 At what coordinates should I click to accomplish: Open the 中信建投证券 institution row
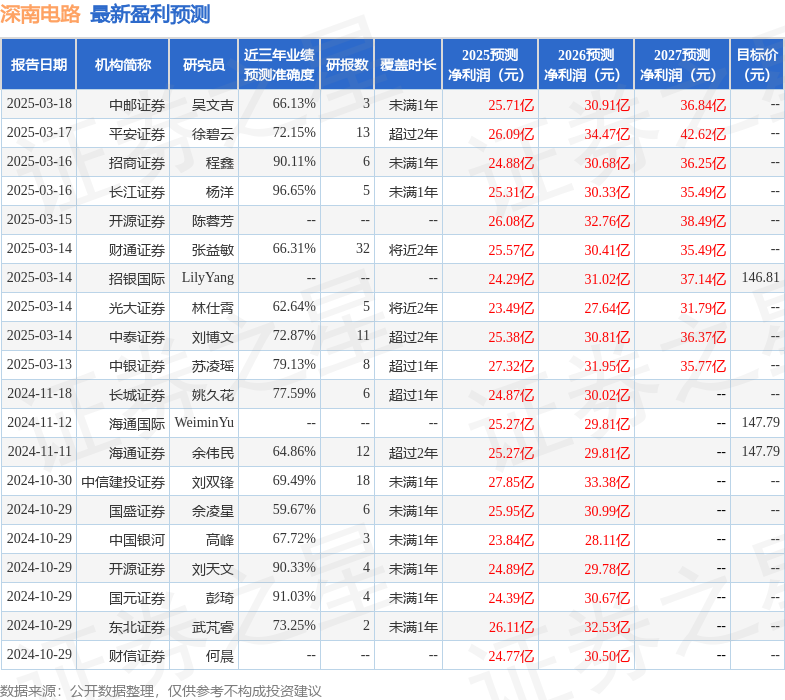tap(123, 481)
